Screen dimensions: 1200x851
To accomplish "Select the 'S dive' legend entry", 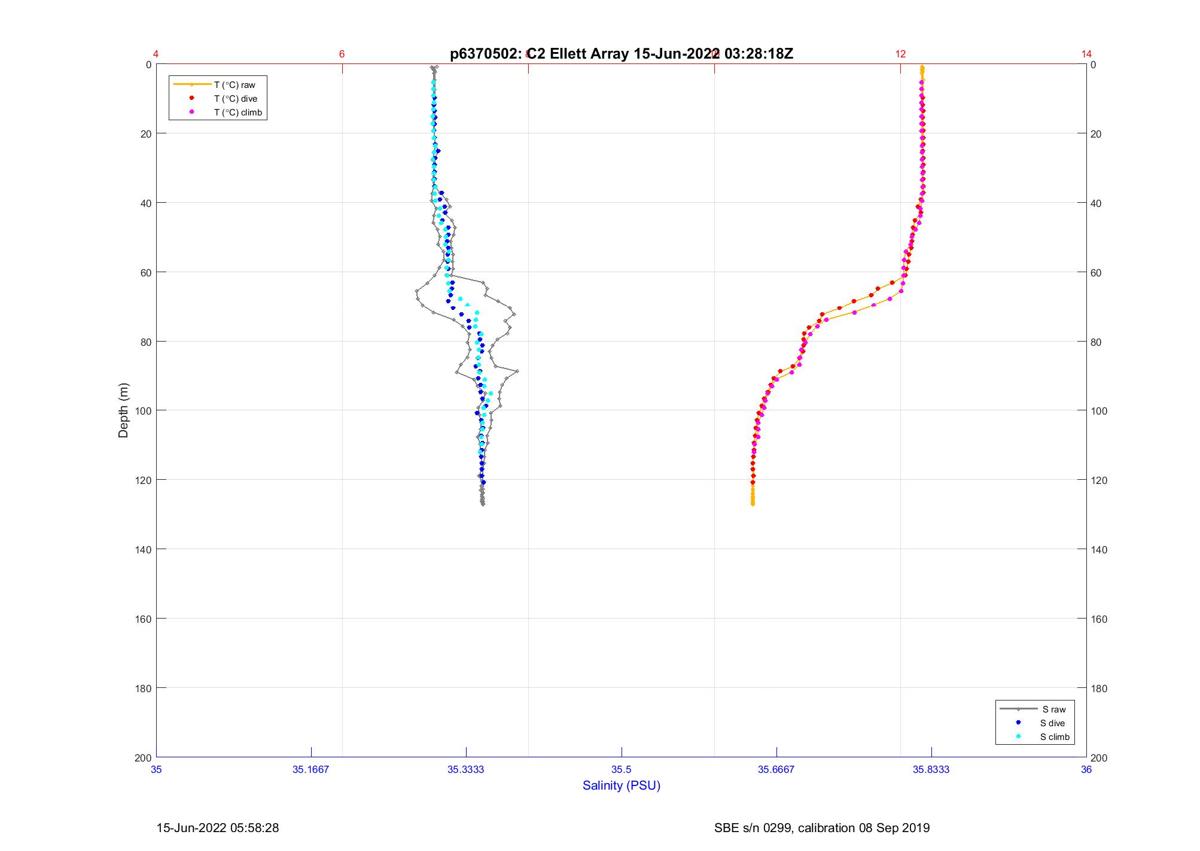I will (1039, 722).
